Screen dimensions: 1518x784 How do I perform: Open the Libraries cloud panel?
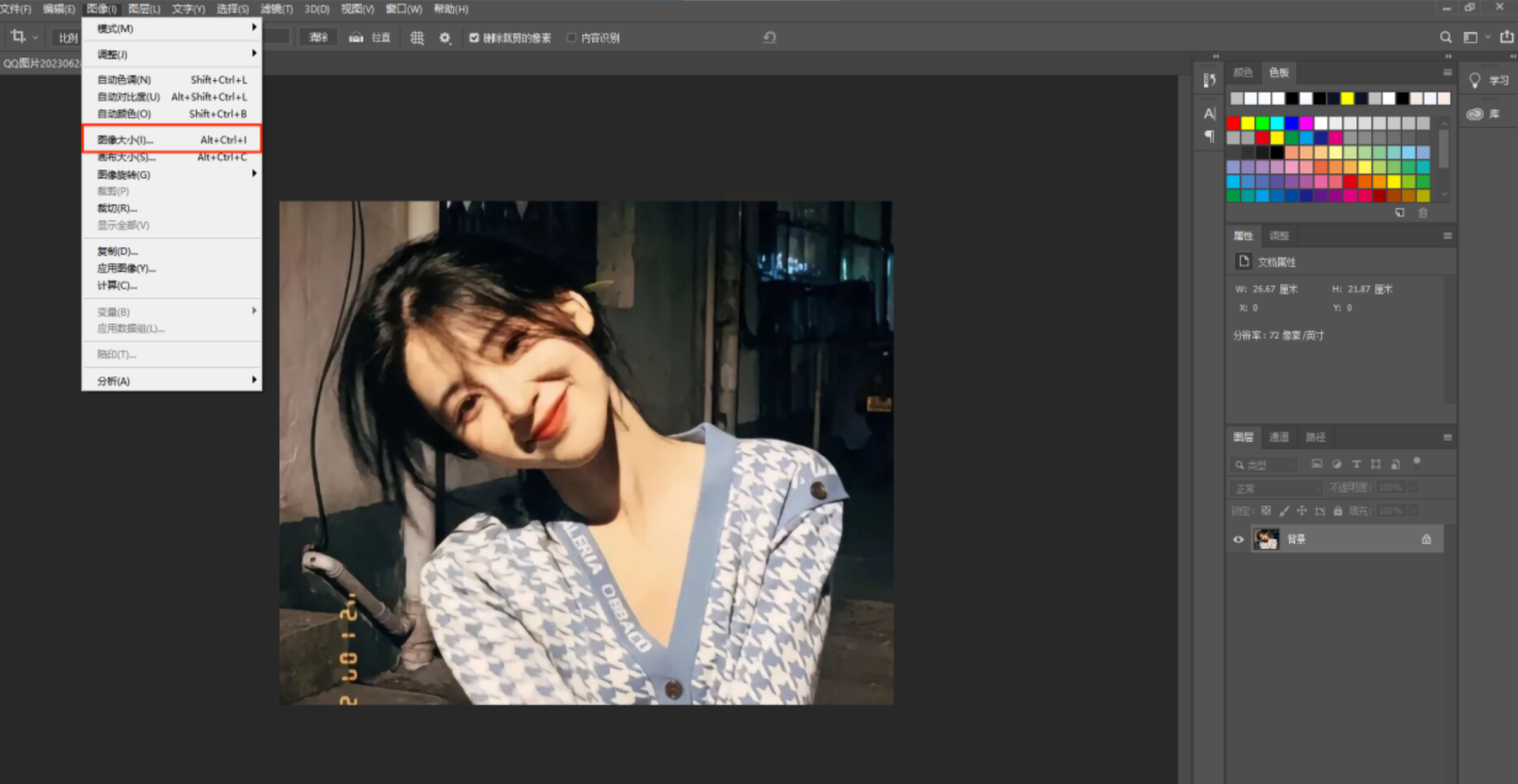[1475, 114]
